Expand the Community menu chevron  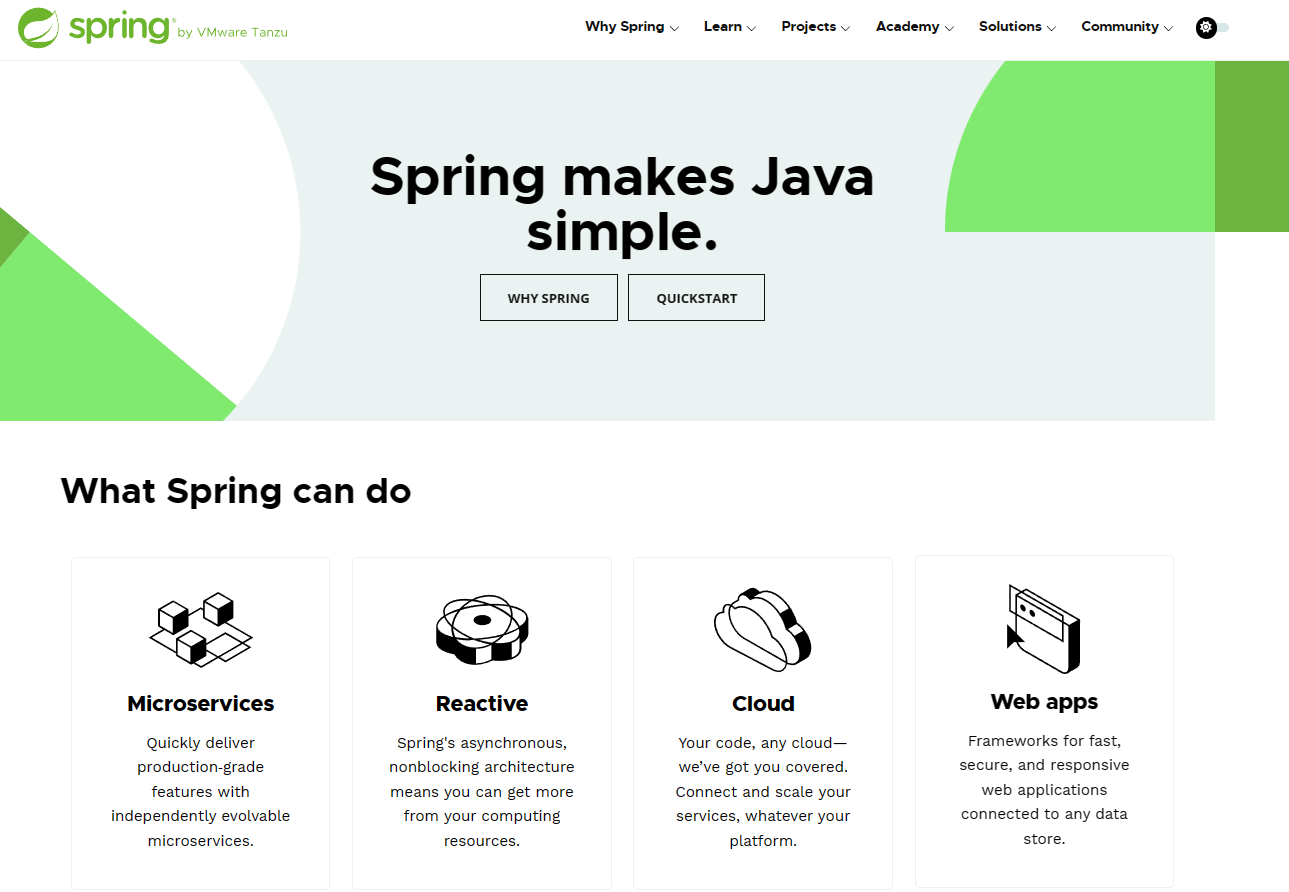click(x=1168, y=28)
